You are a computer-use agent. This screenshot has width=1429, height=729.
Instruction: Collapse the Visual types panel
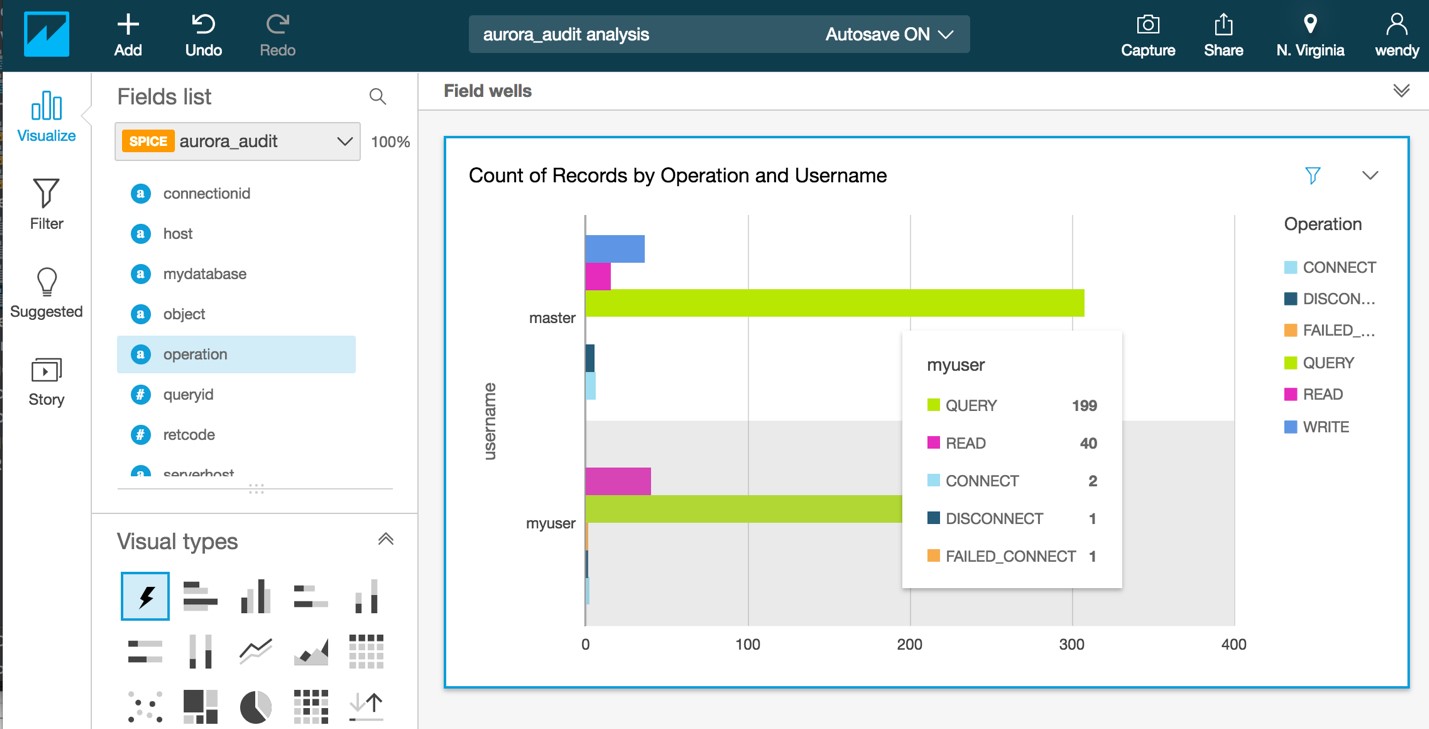point(385,540)
